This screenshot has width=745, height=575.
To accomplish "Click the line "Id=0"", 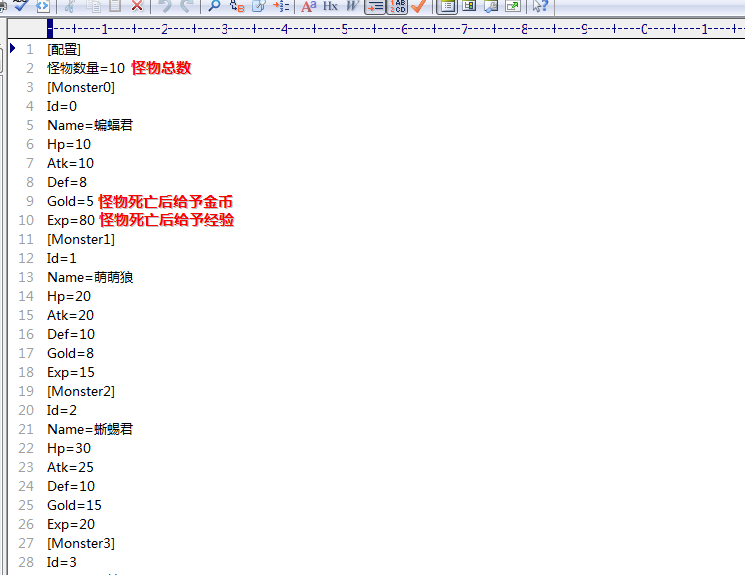I will pyautogui.click(x=62, y=106).
